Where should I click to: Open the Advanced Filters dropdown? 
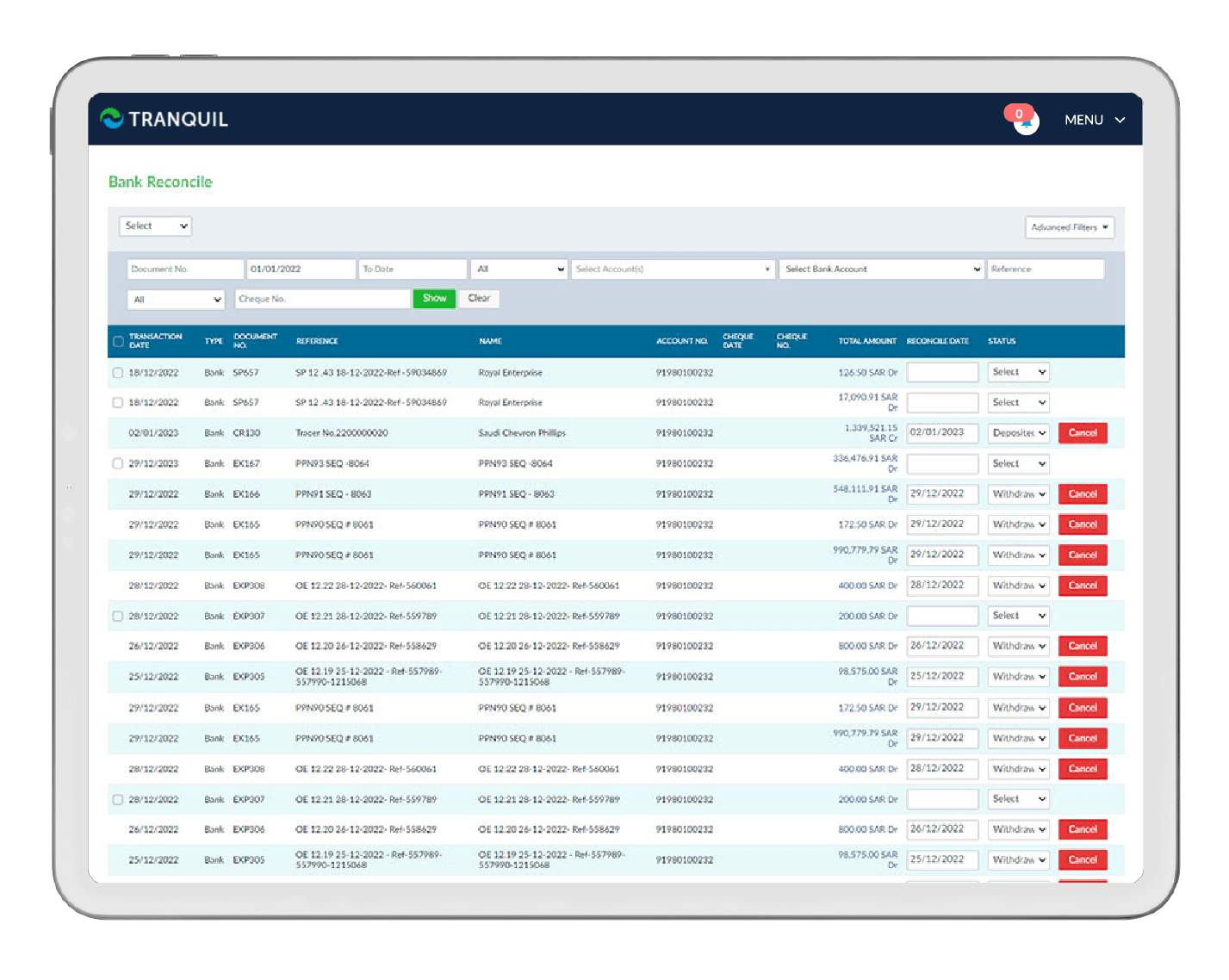[x=1070, y=227]
